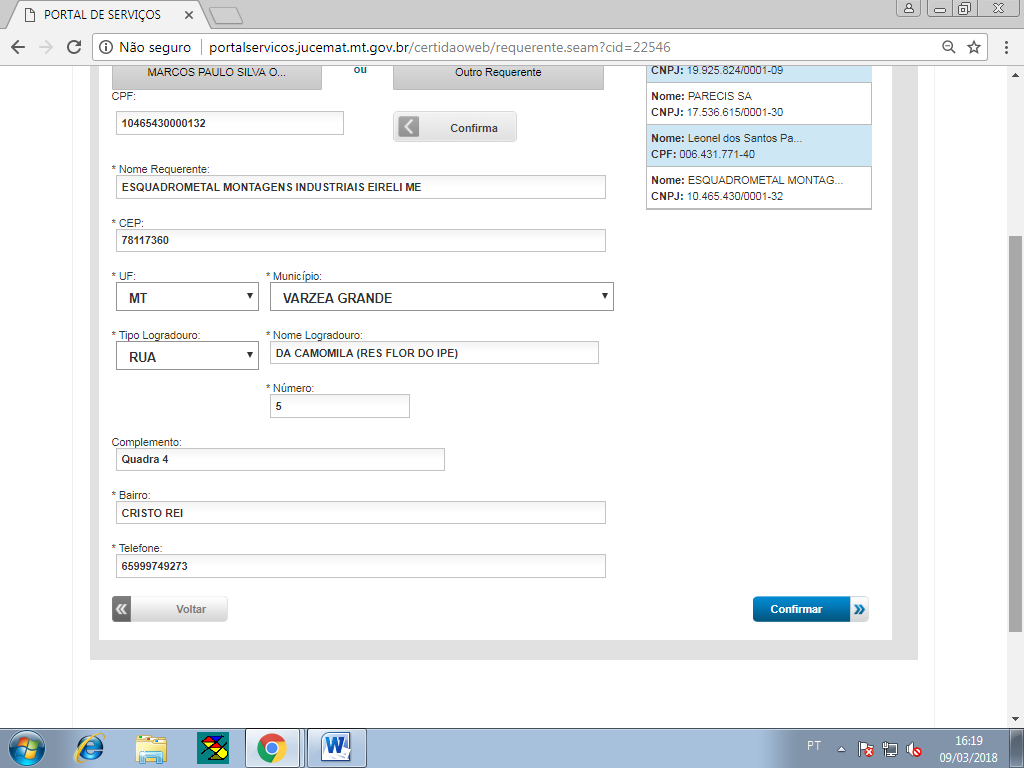
Task: Switch to Microsoft Word on the taskbar
Action: (336, 748)
